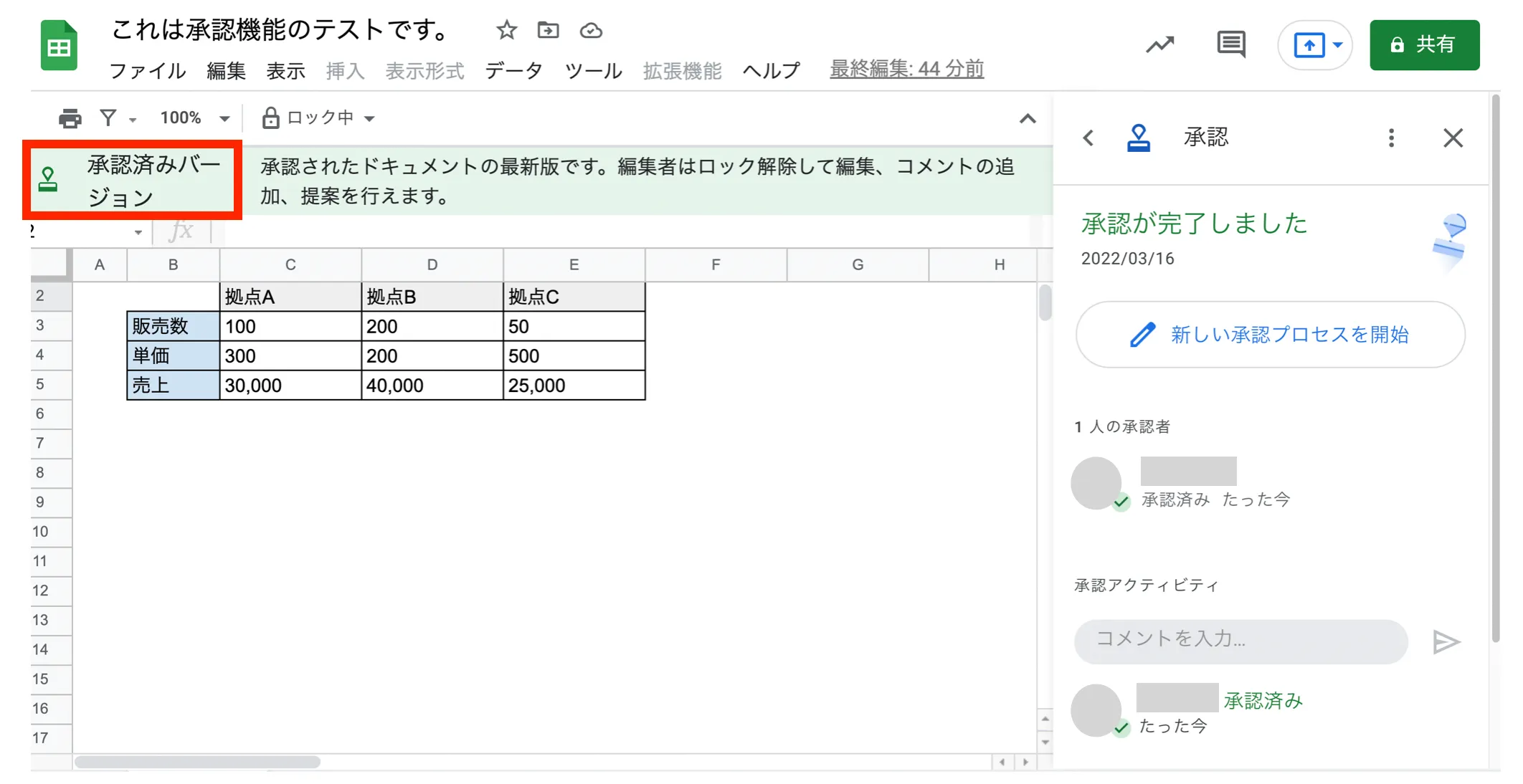Star this spreadsheet

[506, 30]
